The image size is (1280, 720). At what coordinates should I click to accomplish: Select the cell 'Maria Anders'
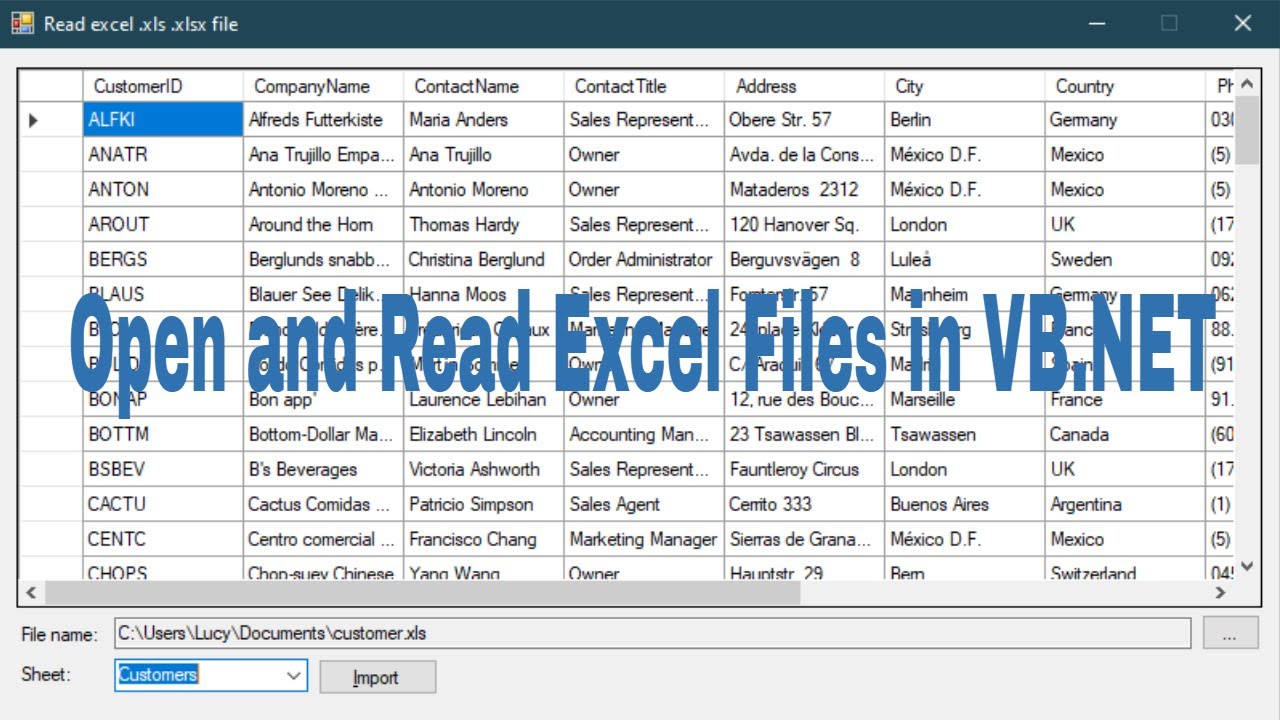click(484, 119)
